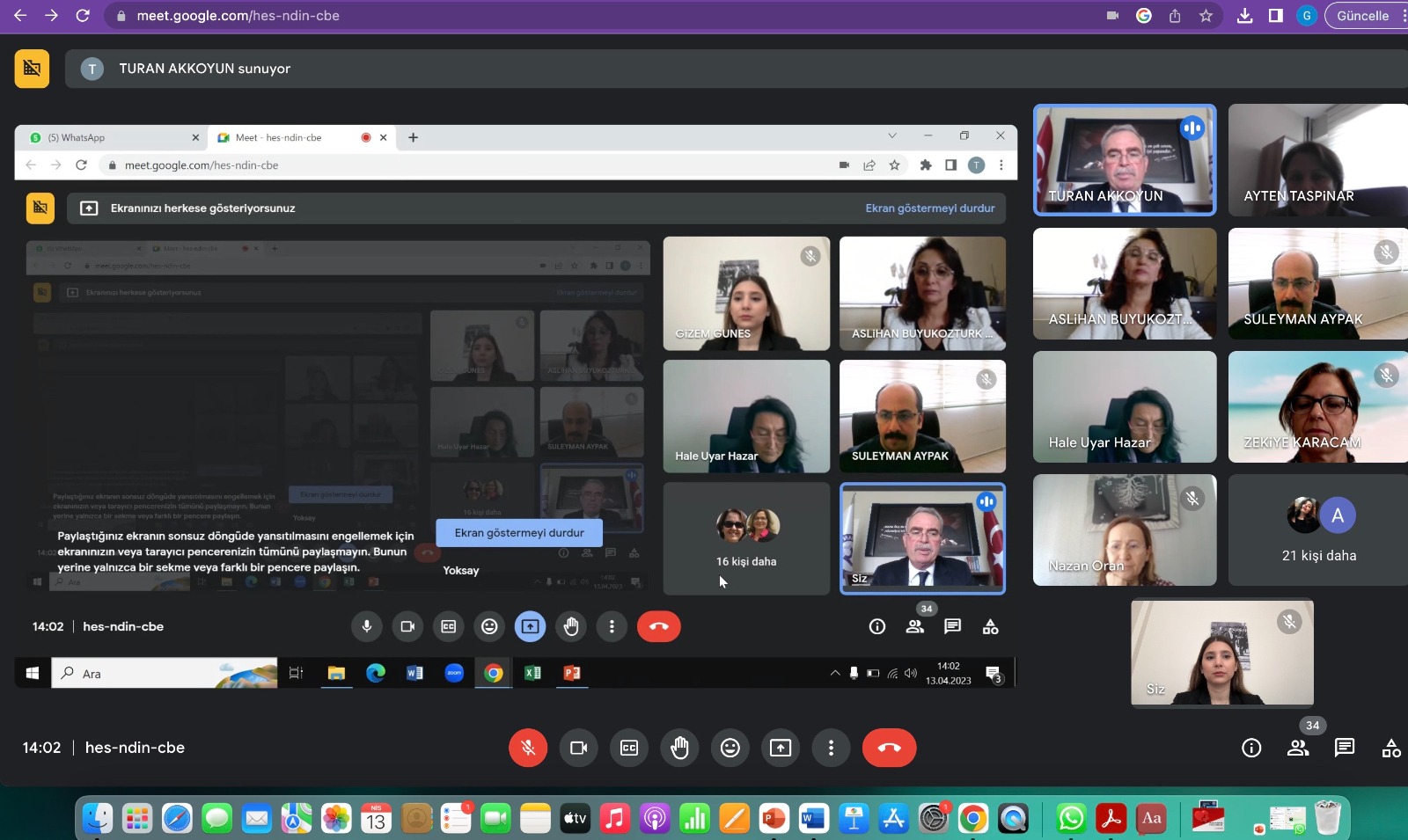1408x840 pixels.
Task: Click the present screen icon
Action: tap(781, 748)
